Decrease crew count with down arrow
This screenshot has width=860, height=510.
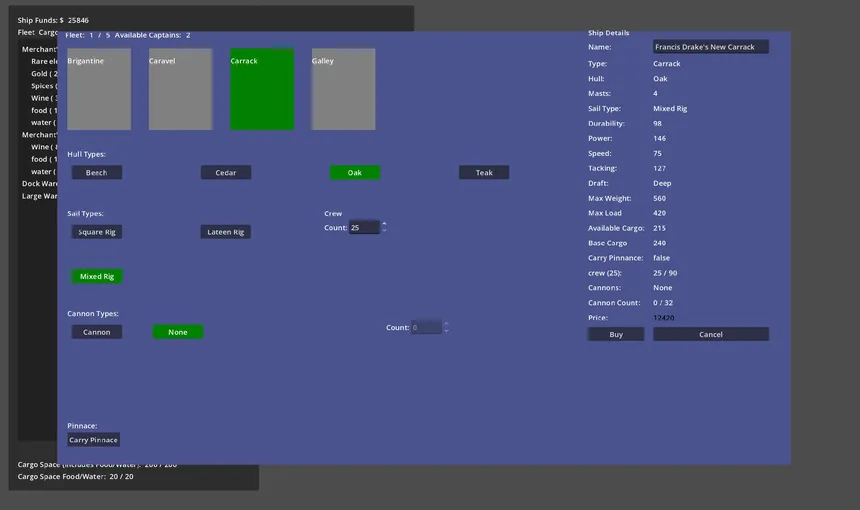(x=384, y=230)
